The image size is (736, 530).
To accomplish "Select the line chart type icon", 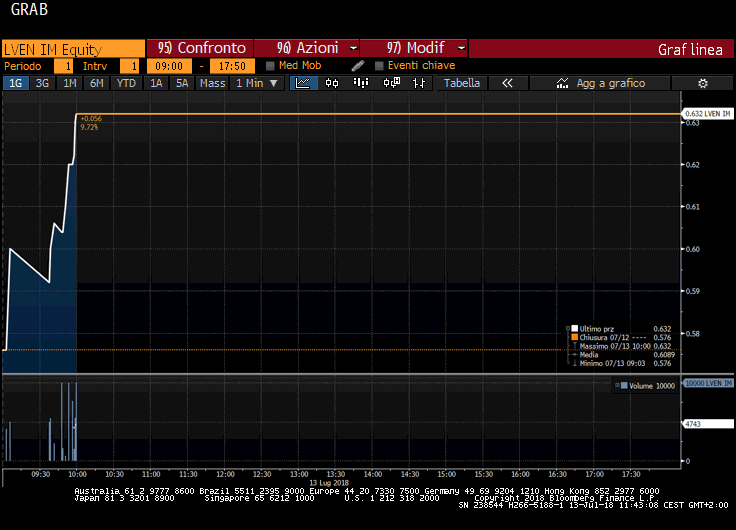I will (302, 83).
